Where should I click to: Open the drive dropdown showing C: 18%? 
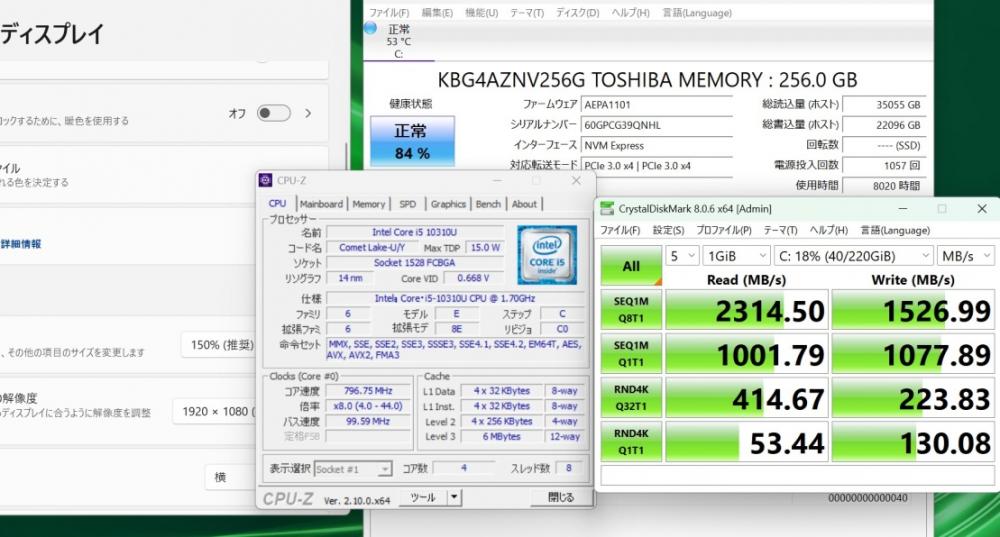pyautogui.click(x=853, y=256)
